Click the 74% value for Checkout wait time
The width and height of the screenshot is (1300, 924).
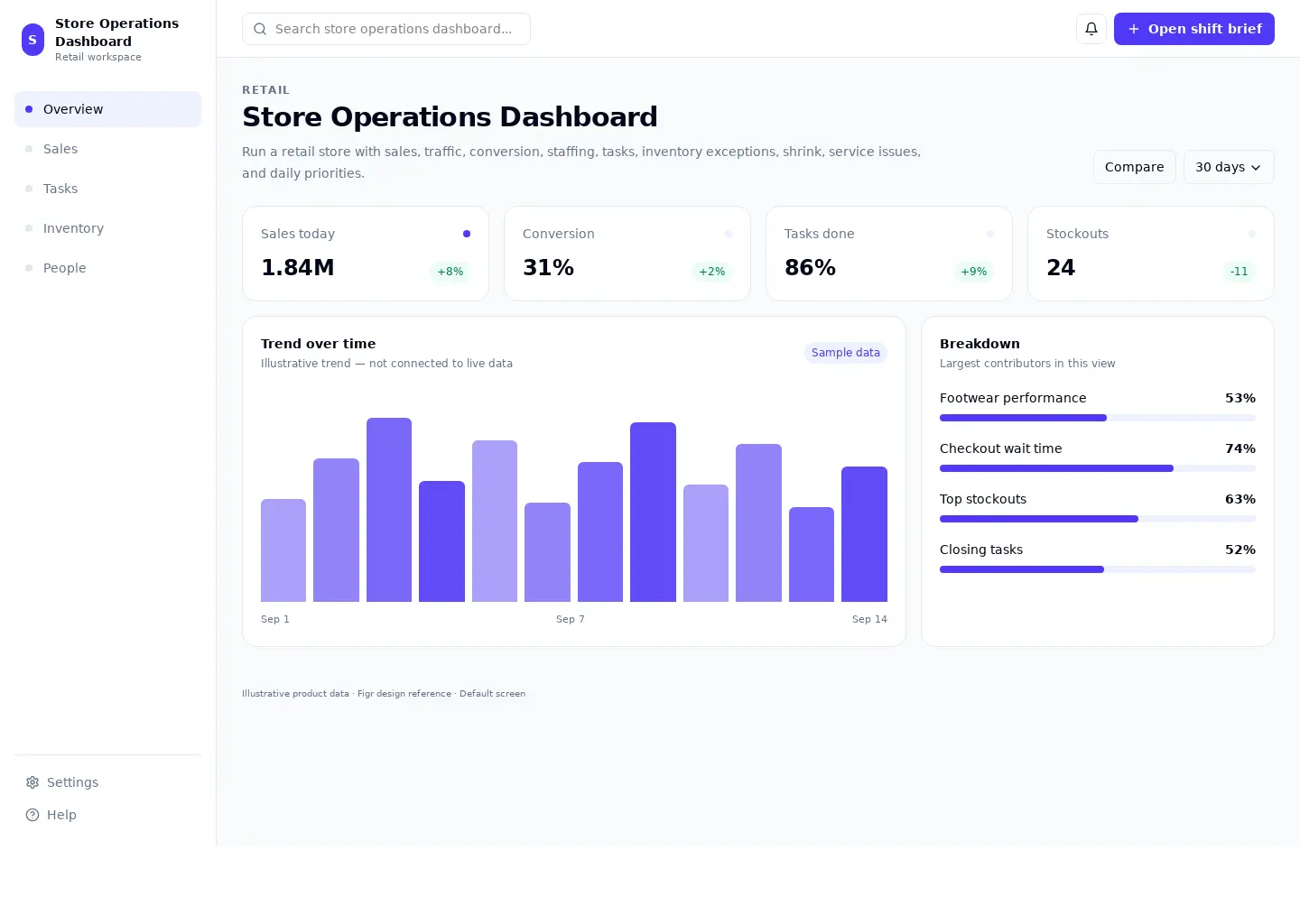point(1240,448)
